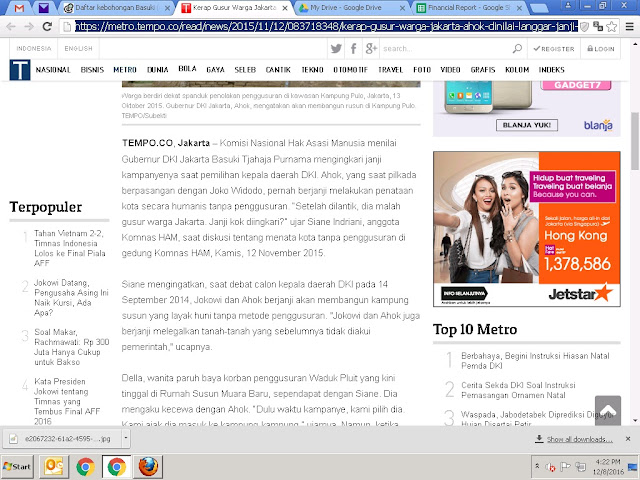Click the page vertical scrollbar thumb

[635, 141]
